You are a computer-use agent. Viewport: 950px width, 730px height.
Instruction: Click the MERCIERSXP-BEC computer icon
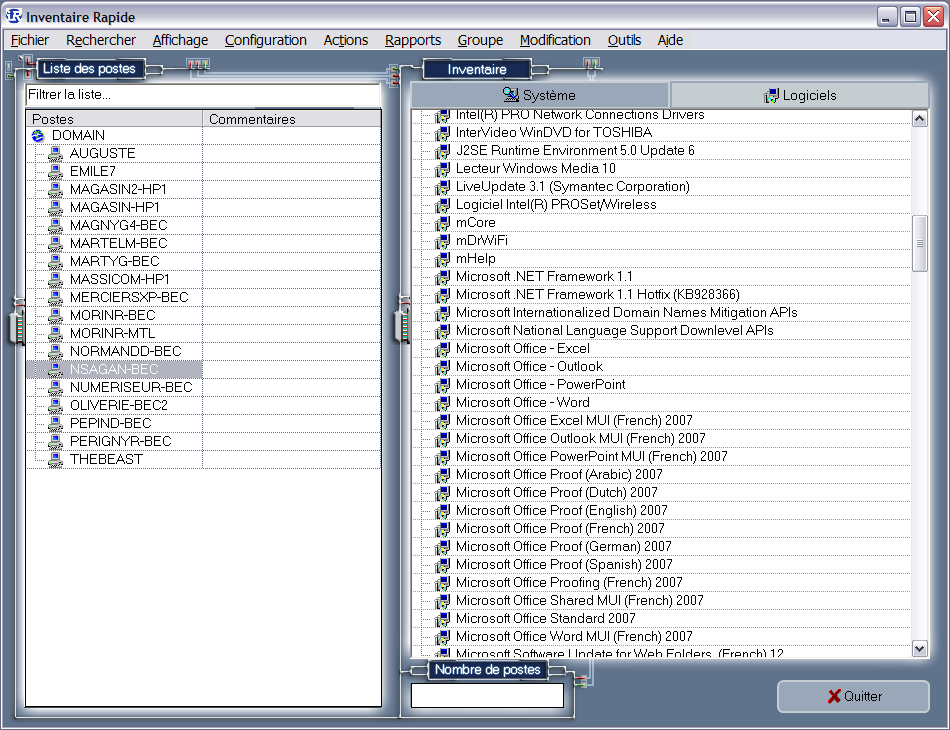click(x=55, y=297)
